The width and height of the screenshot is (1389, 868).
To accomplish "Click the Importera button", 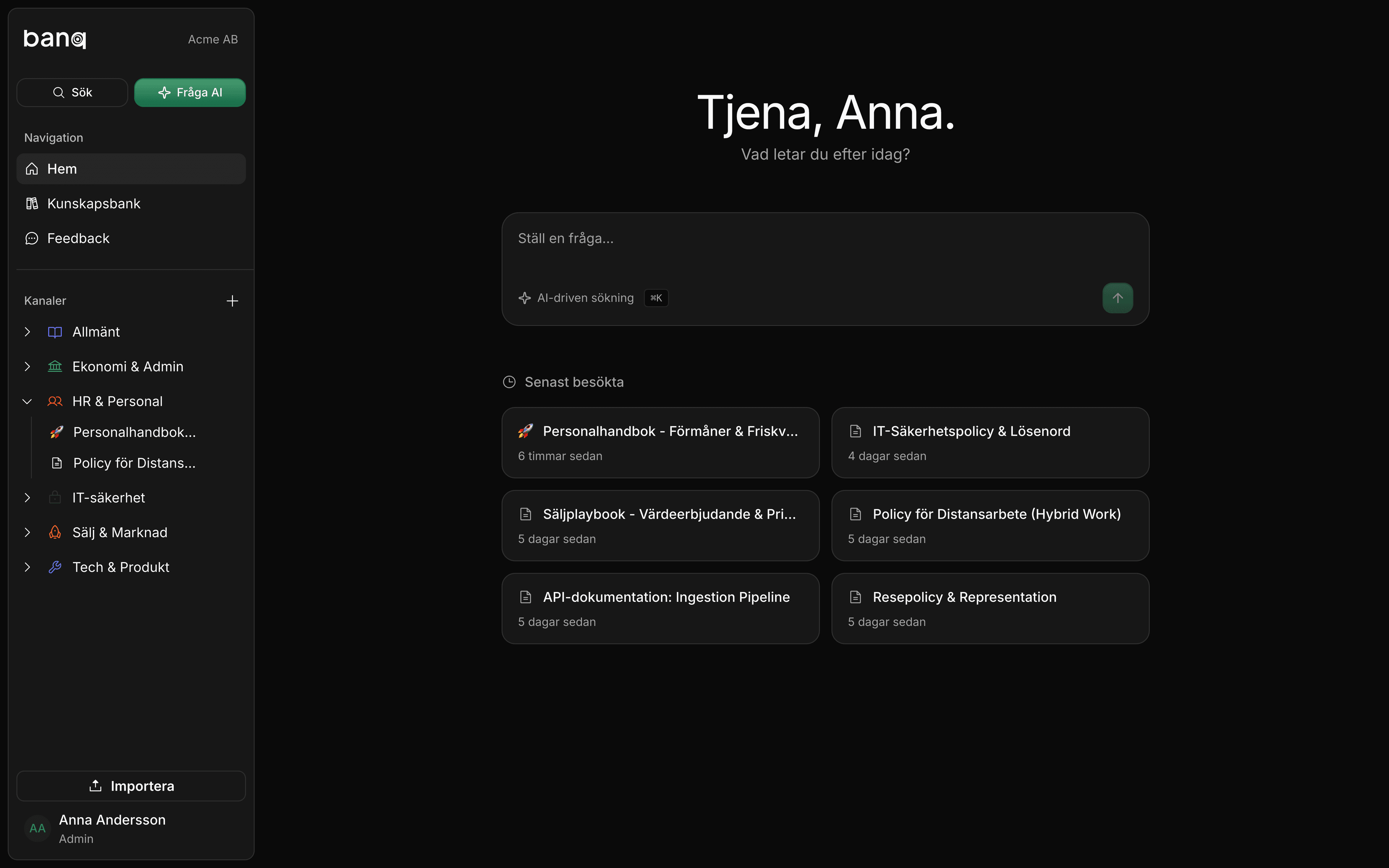I will coord(131,785).
